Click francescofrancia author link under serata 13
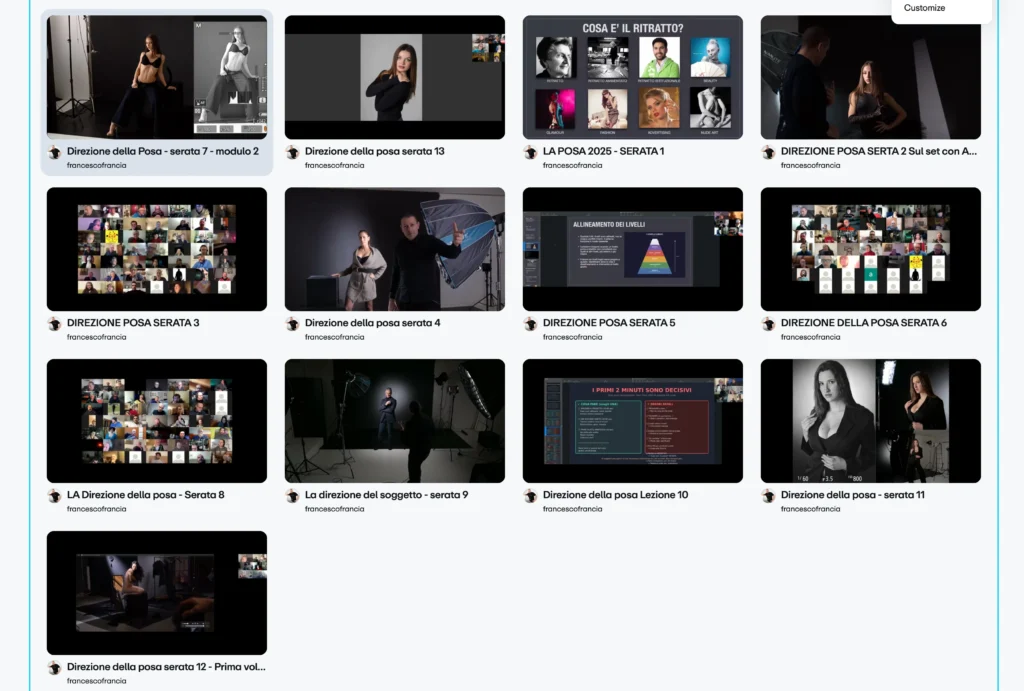Viewport: 1024px width, 691px height. pos(334,165)
